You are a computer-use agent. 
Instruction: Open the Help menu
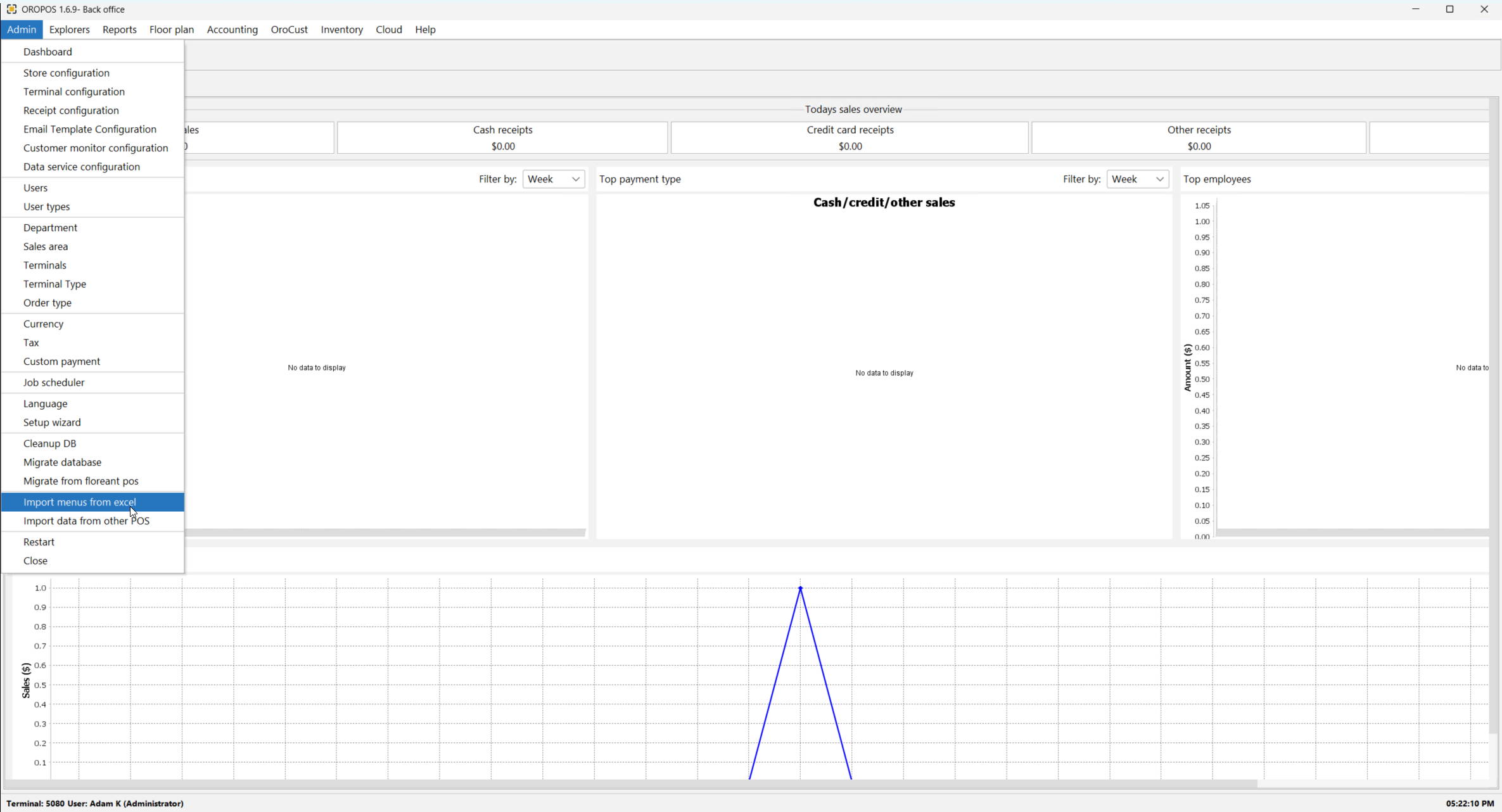pos(426,30)
